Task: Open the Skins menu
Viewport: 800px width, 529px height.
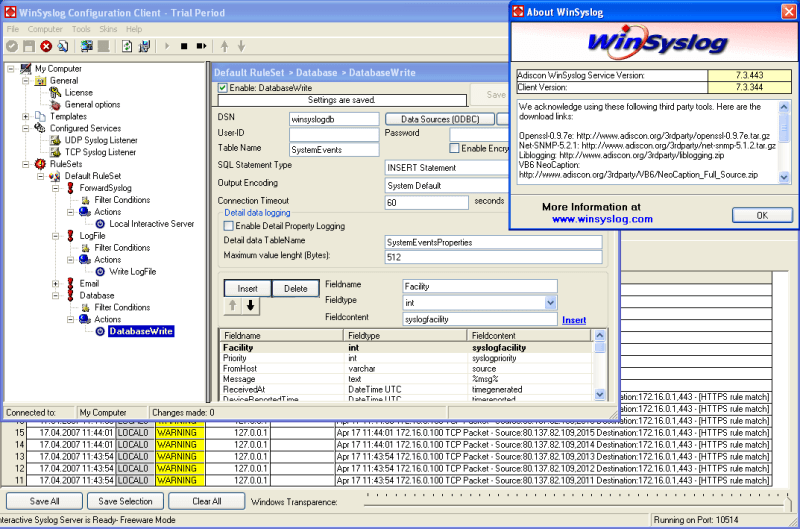Action: point(108,29)
